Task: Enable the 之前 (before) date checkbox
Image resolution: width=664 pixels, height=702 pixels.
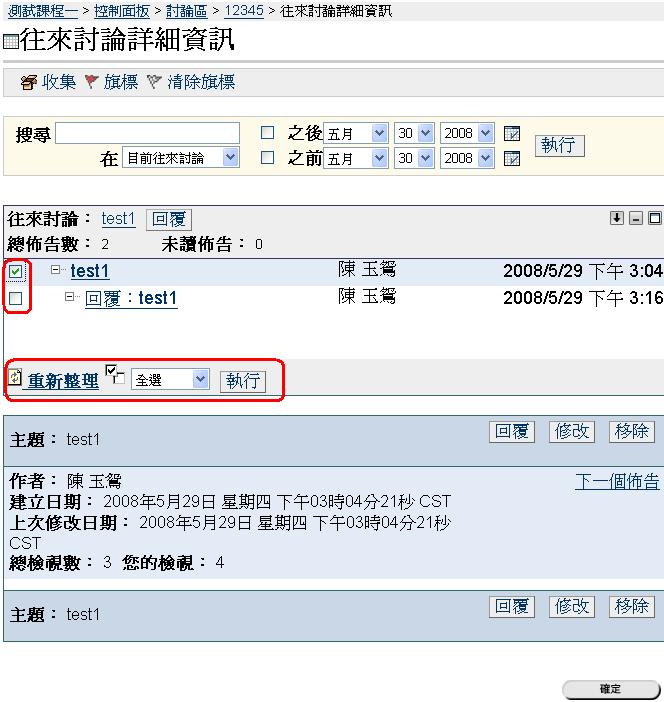Action: click(267, 158)
